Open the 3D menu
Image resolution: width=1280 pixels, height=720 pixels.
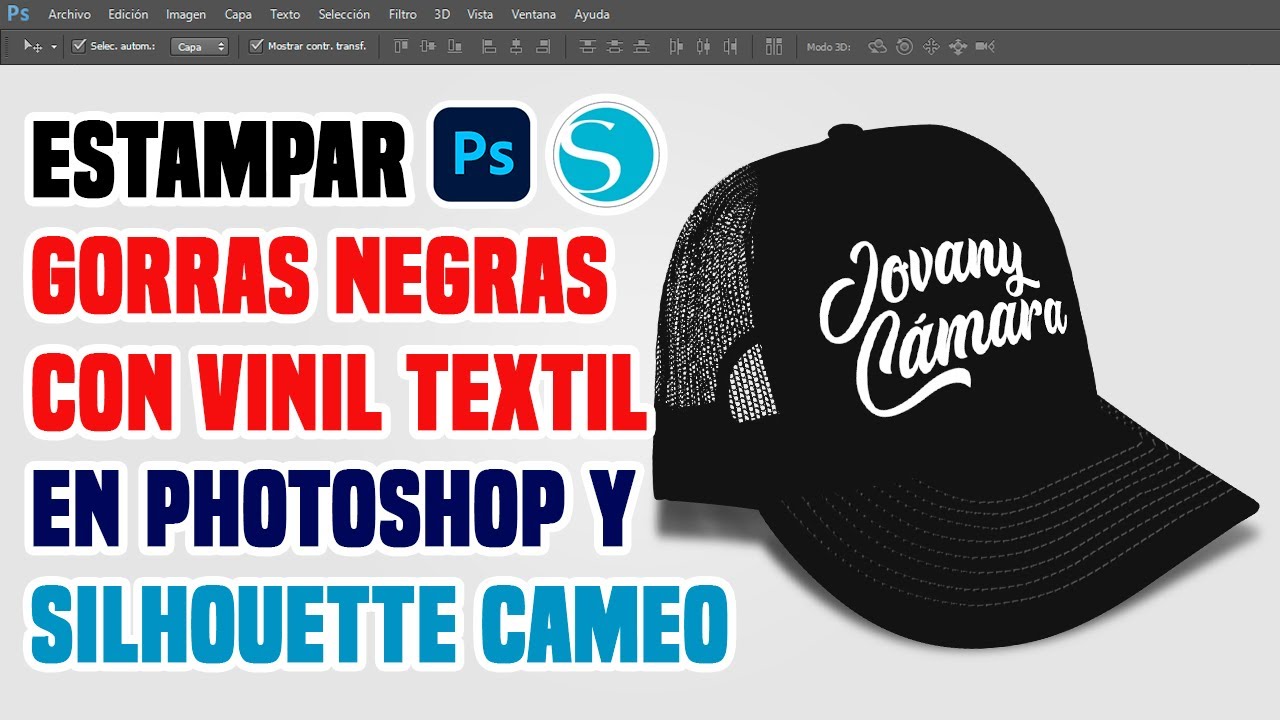point(442,15)
